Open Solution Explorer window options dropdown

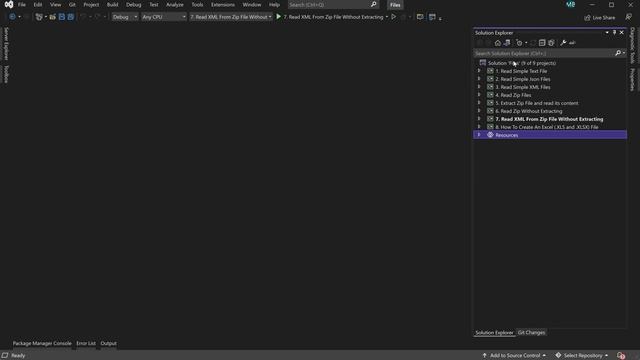click(x=607, y=32)
